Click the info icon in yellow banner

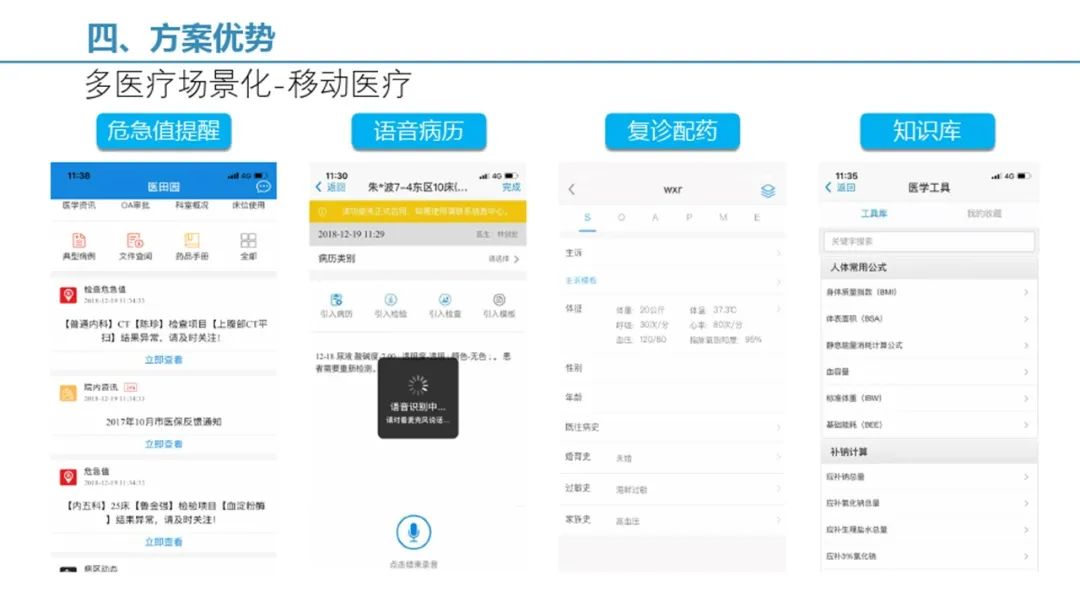click(x=322, y=212)
